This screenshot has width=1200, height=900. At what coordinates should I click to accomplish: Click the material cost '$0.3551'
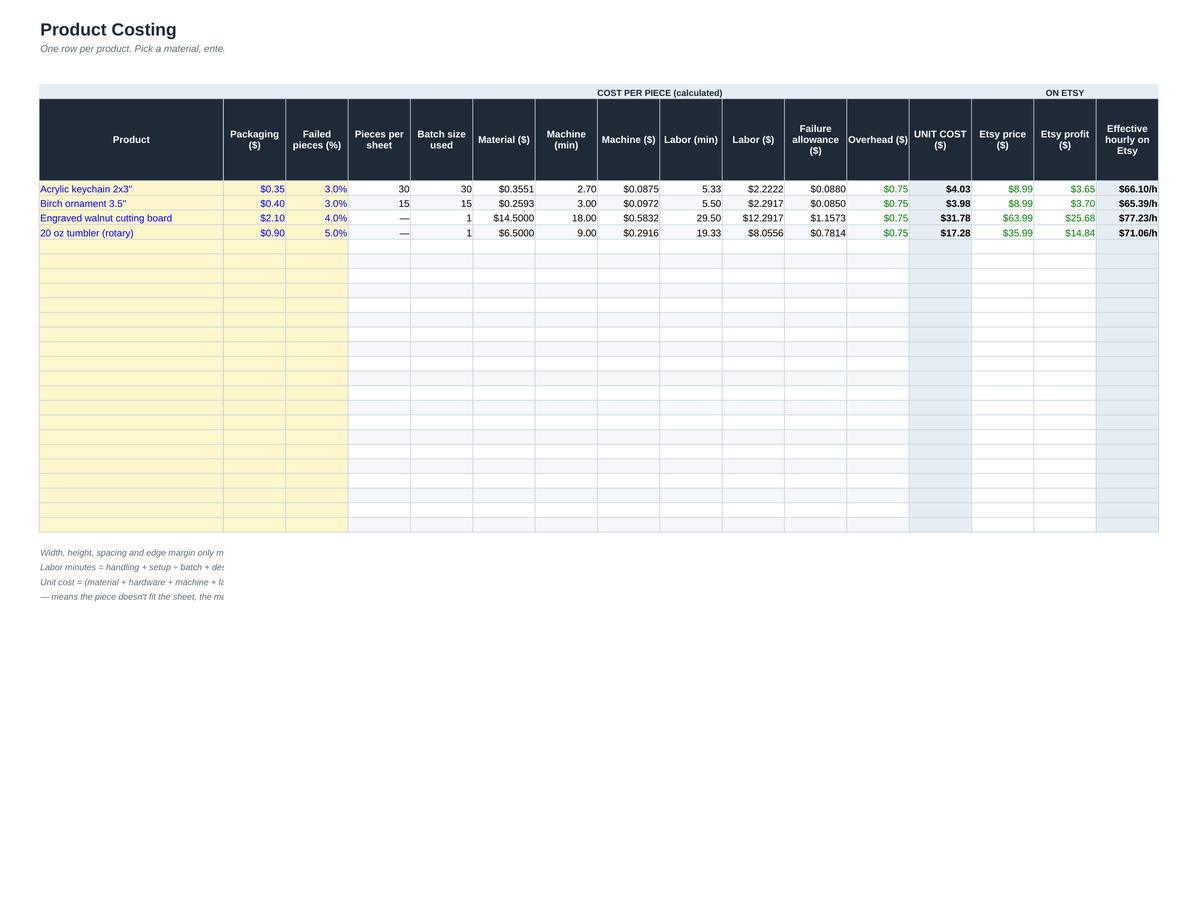tap(504, 189)
